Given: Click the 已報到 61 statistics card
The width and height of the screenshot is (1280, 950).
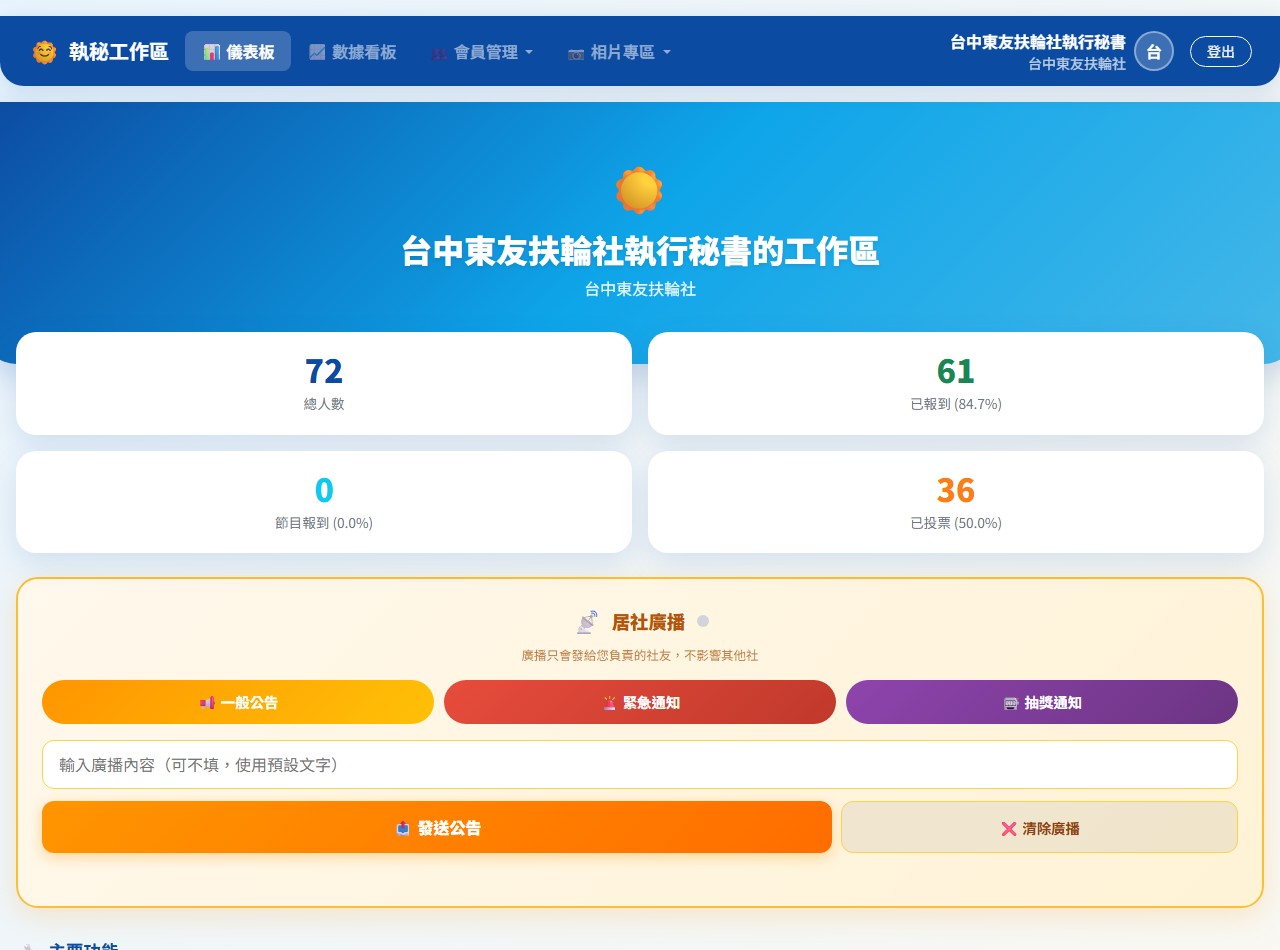Looking at the screenshot, I should tap(955, 384).
